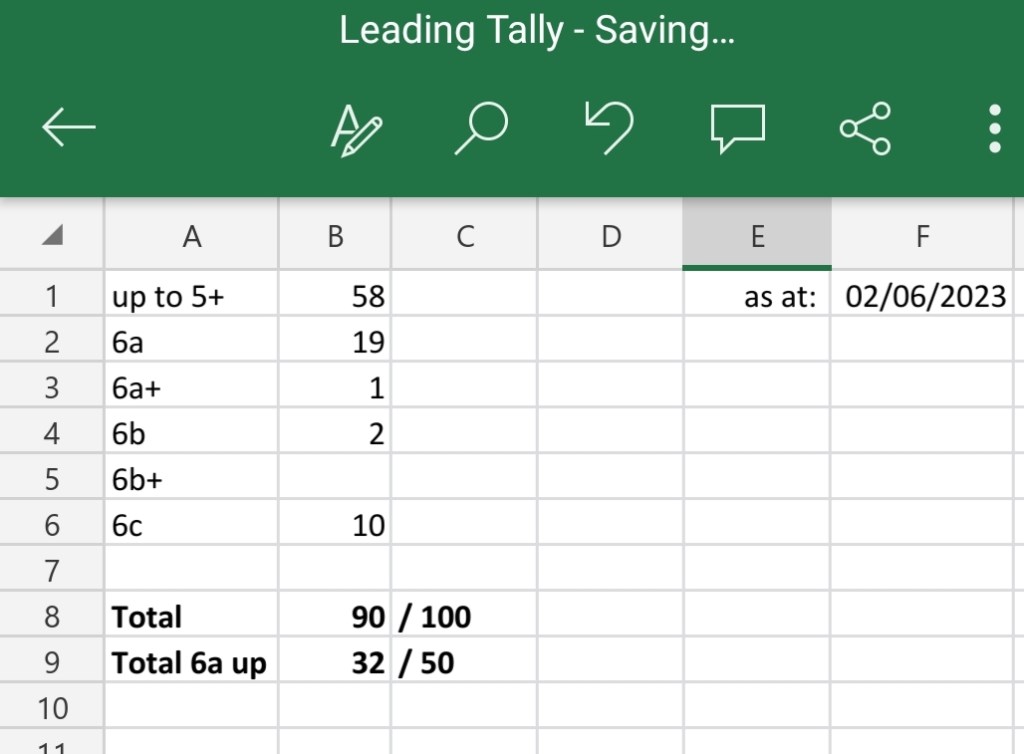
Task: Open the edit pencil tool
Action: pos(356,130)
